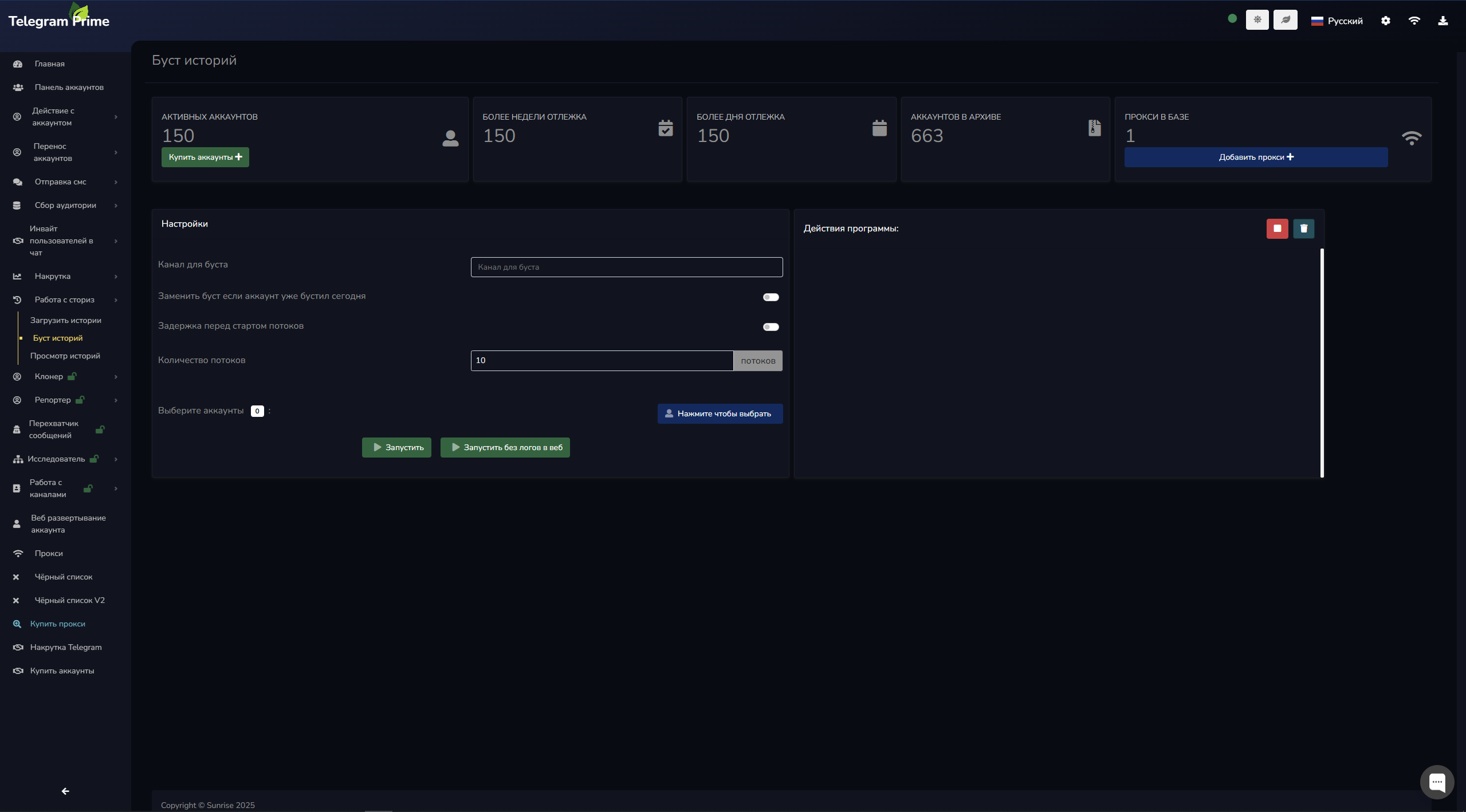This screenshot has height=812, width=1466.
Task: Click the green online status indicator dot
Action: [1232, 19]
